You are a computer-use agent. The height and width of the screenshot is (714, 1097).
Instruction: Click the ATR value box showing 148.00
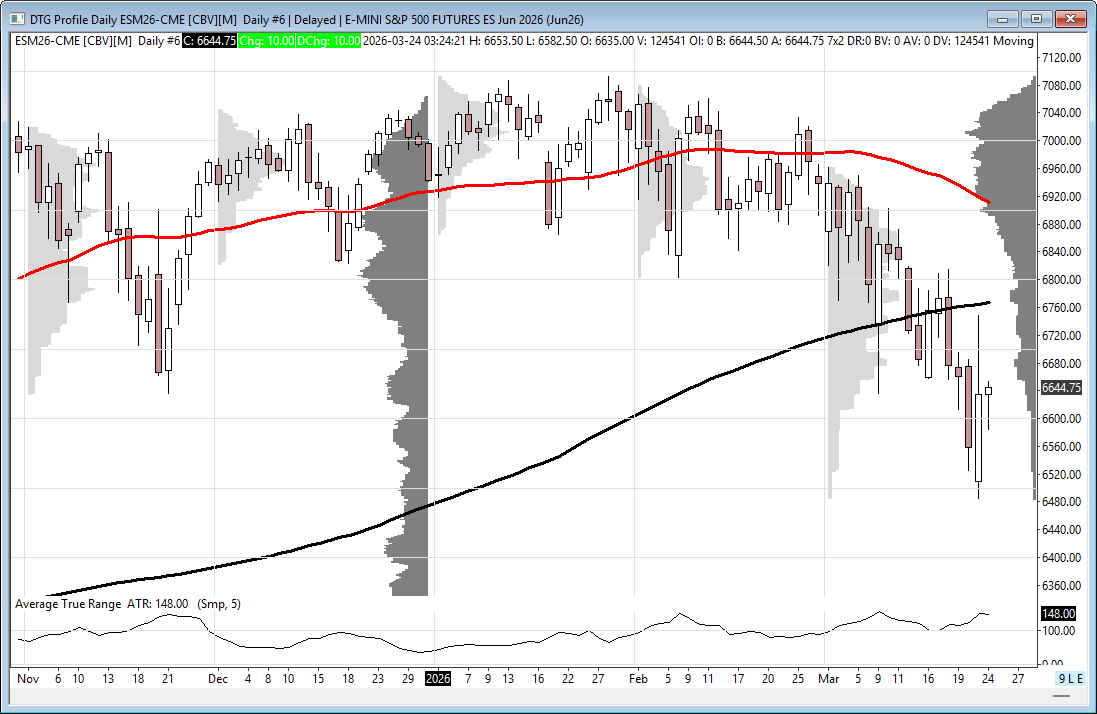pos(1058,613)
